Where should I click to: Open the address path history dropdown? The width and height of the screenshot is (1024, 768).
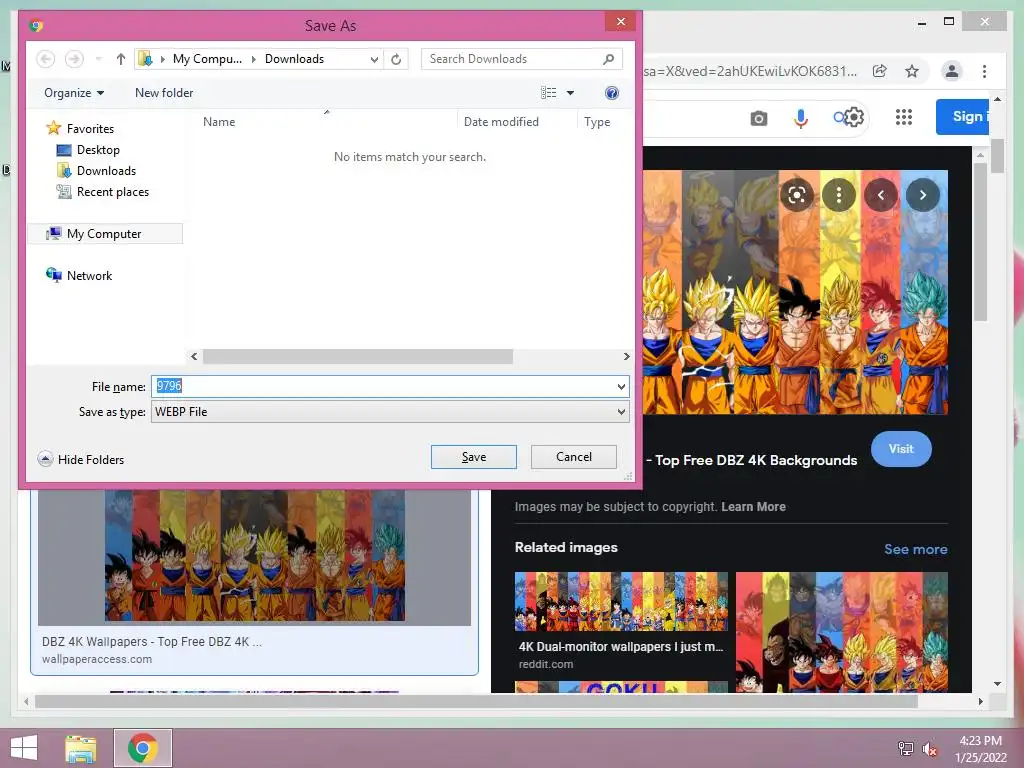374,59
